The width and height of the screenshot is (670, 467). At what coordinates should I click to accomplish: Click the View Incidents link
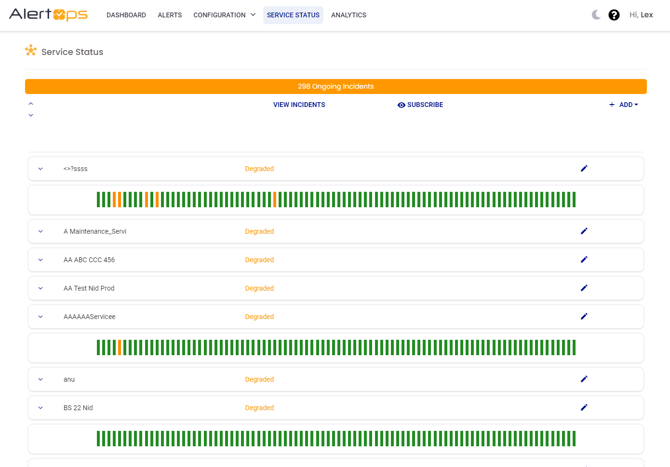click(299, 105)
